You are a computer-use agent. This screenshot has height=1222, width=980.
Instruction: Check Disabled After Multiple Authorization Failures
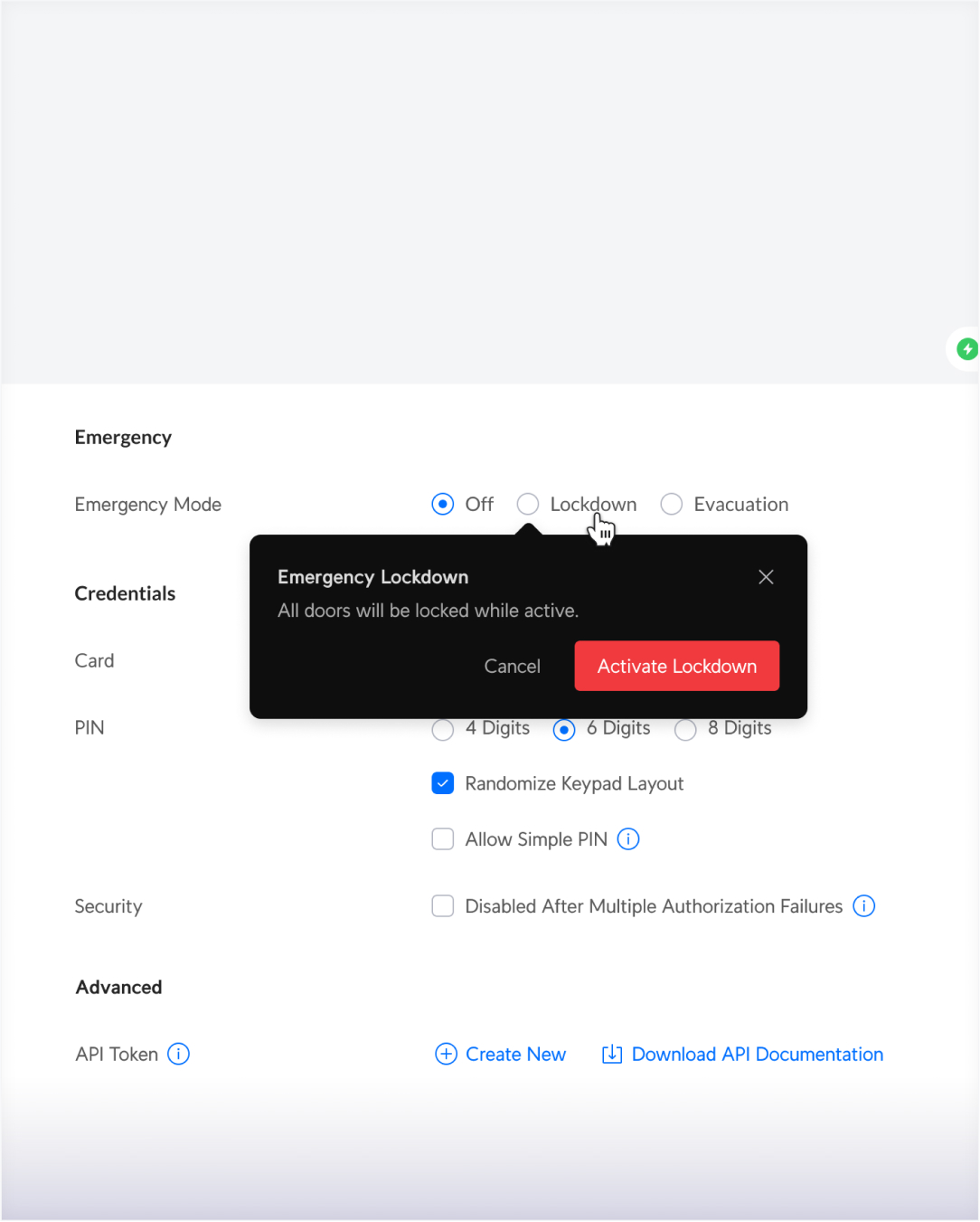tap(443, 906)
